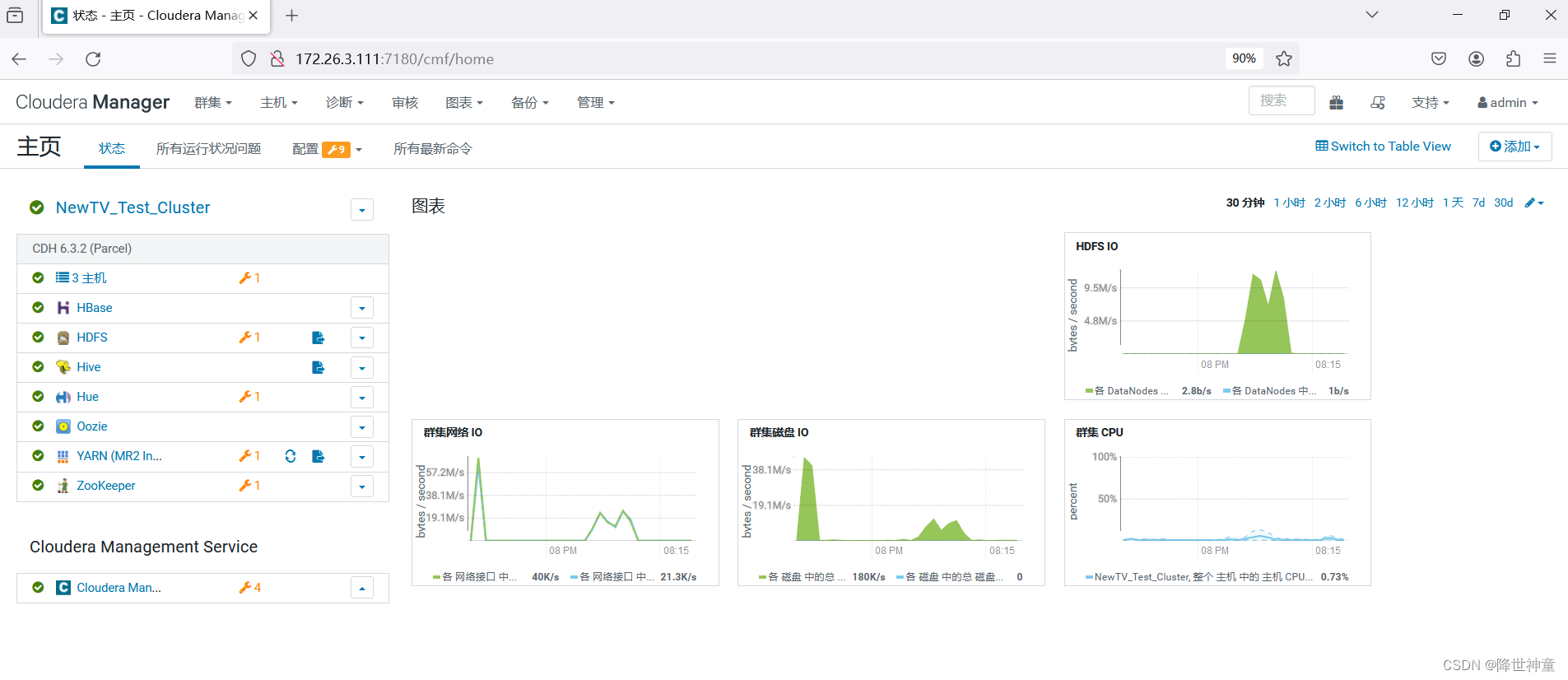Switch to 所有最新命令 tab

pos(432,148)
